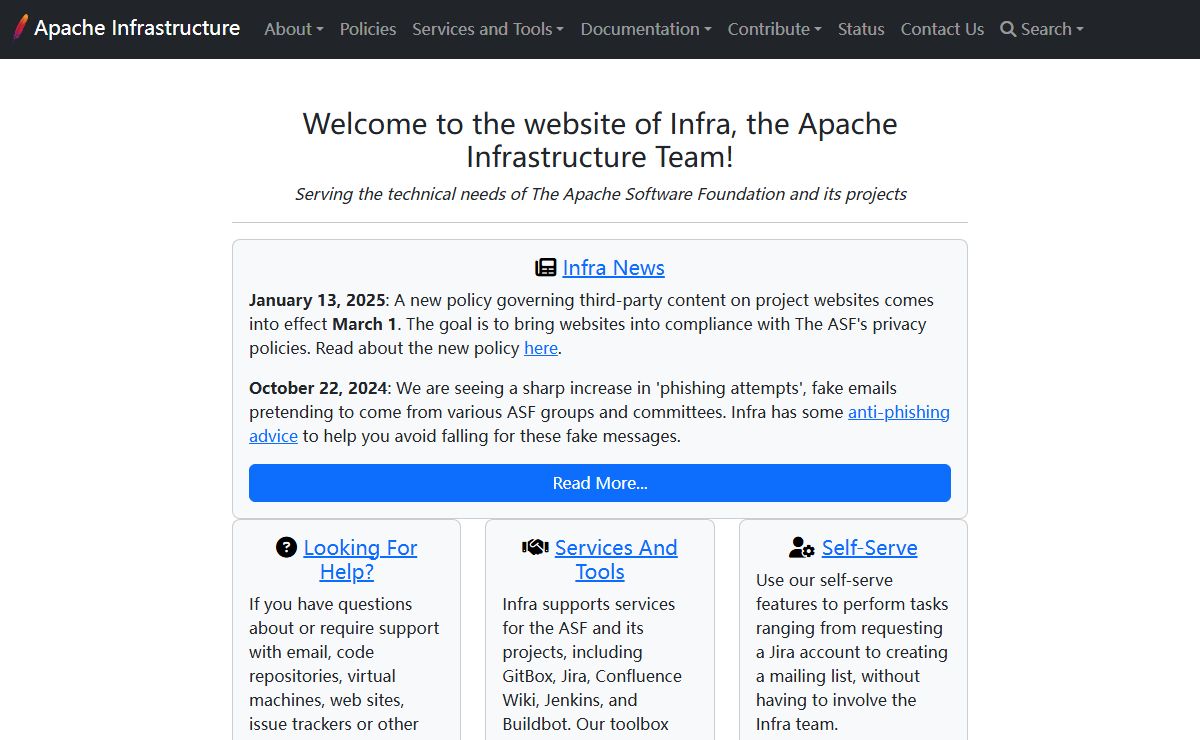Viewport: 1200px width, 740px height.
Task: Open the Contribute dropdown menu
Action: tap(775, 29)
